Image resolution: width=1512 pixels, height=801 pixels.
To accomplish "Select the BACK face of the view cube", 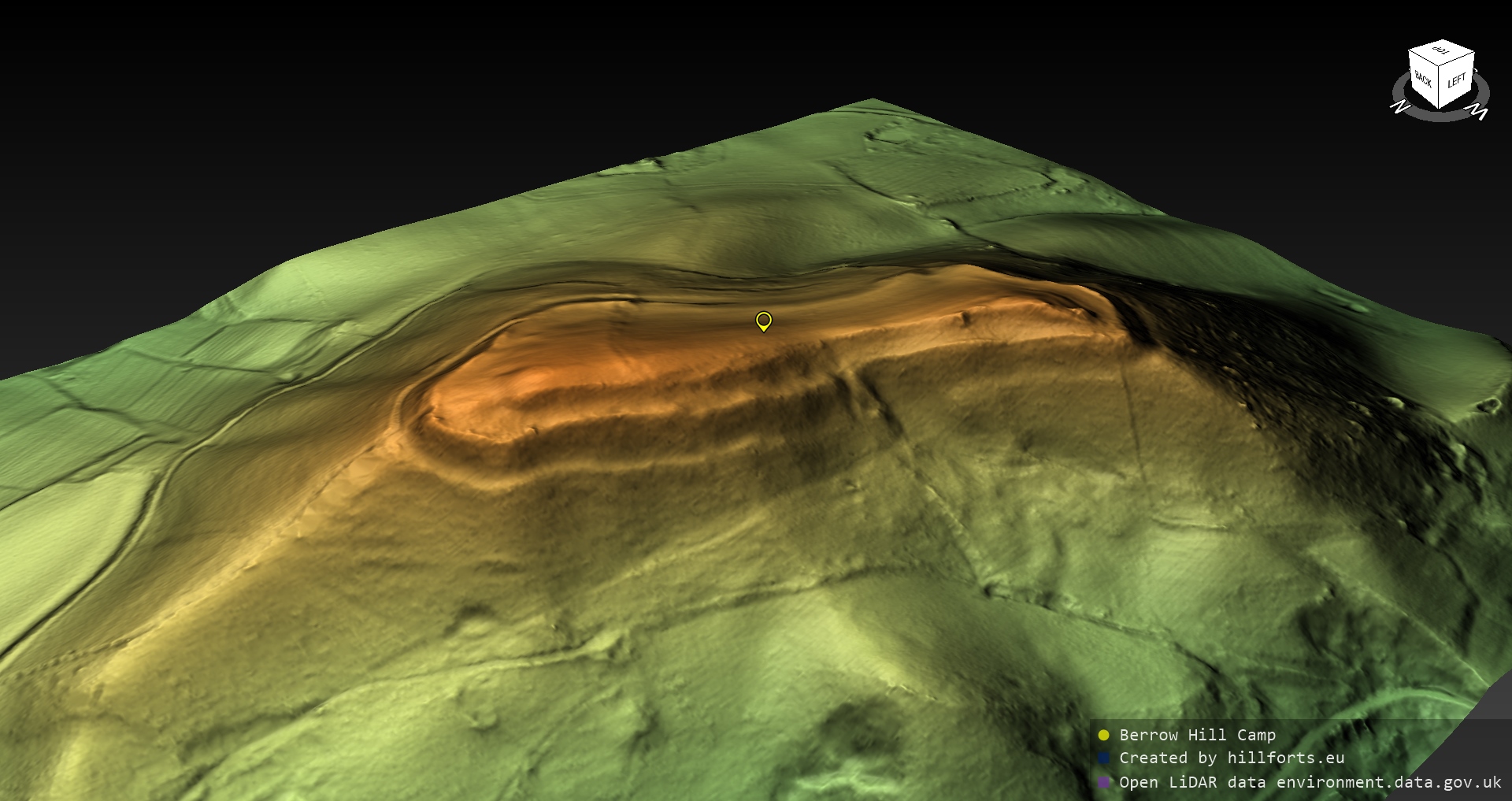I will [1423, 80].
